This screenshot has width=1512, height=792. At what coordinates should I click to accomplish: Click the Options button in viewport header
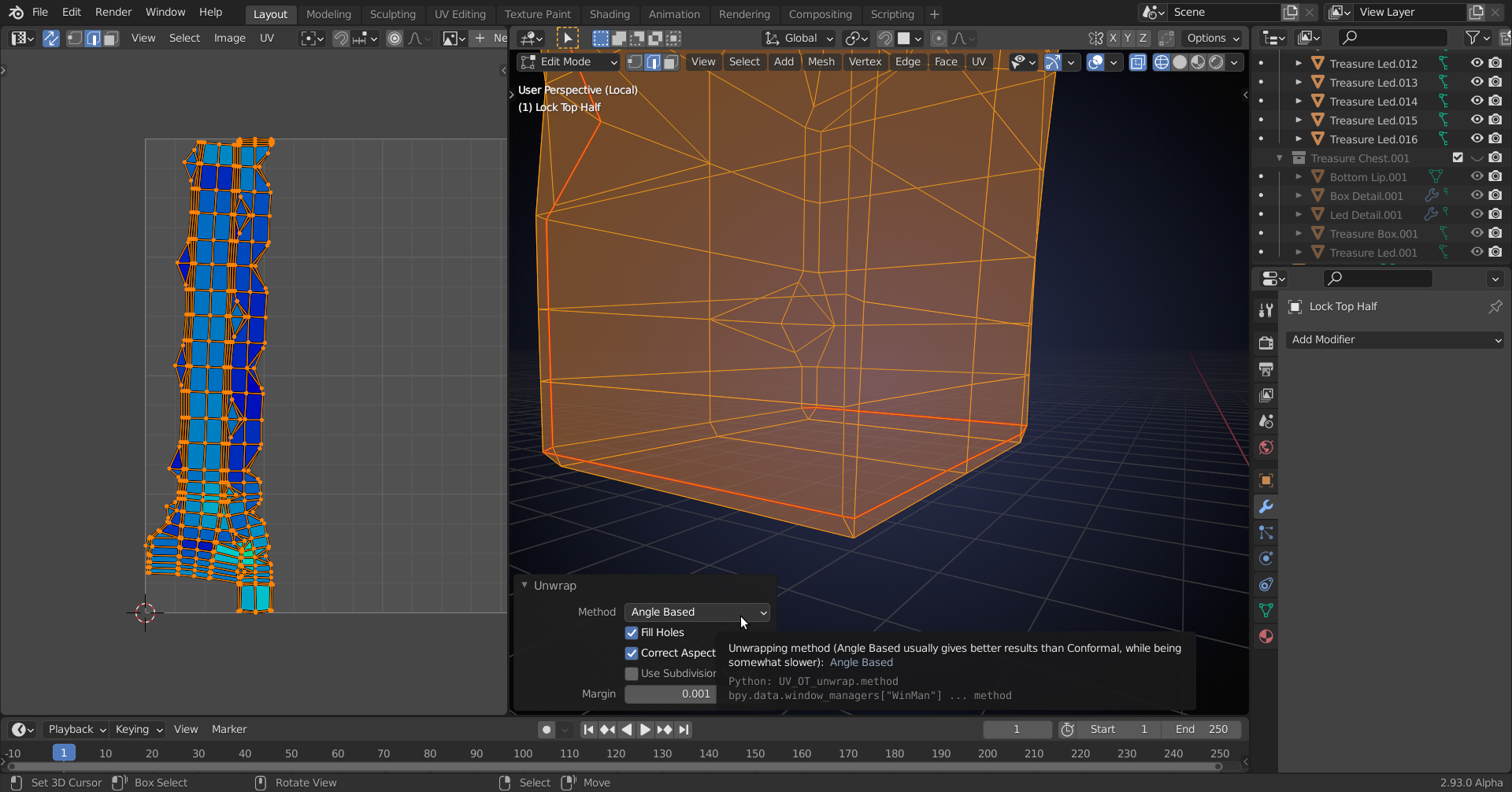[1213, 38]
